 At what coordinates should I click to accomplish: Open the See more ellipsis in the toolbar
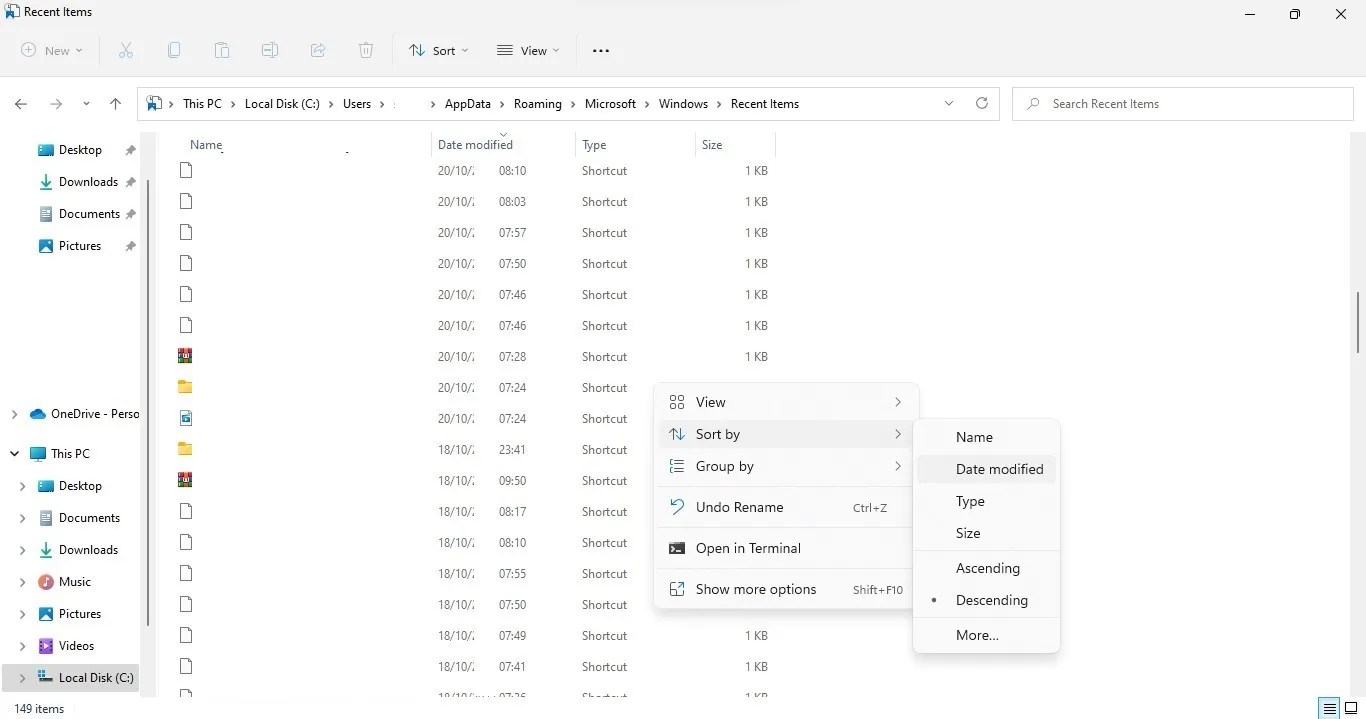click(x=601, y=50)
